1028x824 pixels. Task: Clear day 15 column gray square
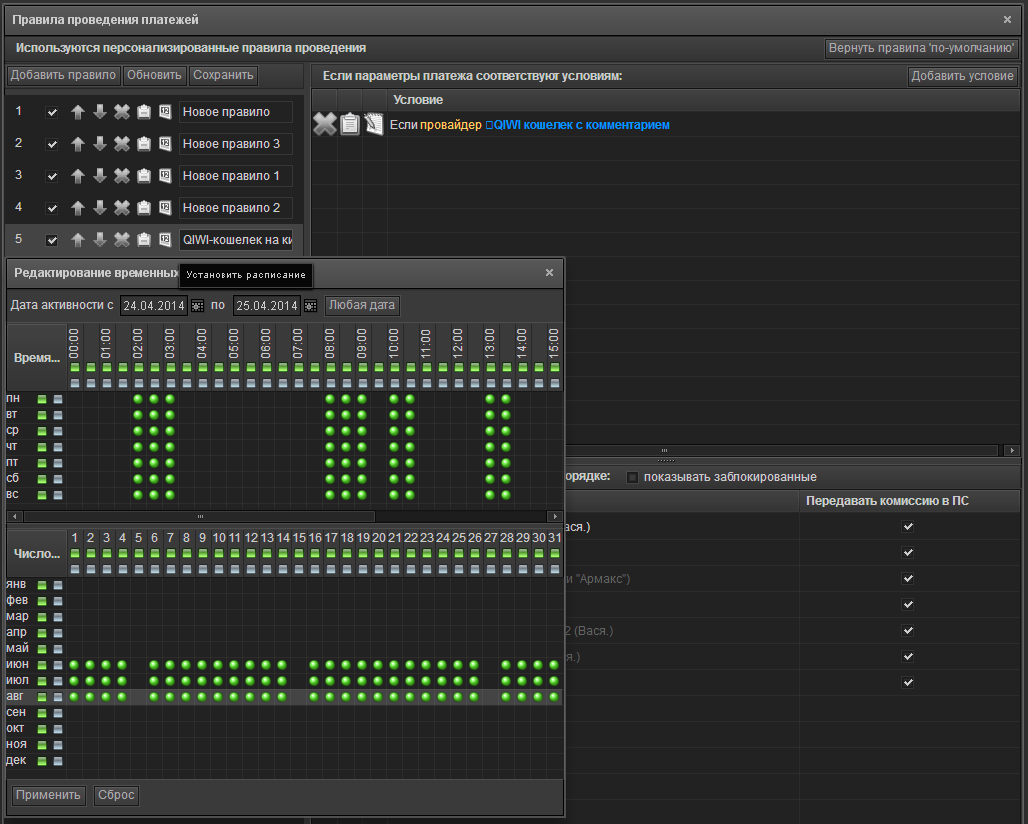pos(299,570)
